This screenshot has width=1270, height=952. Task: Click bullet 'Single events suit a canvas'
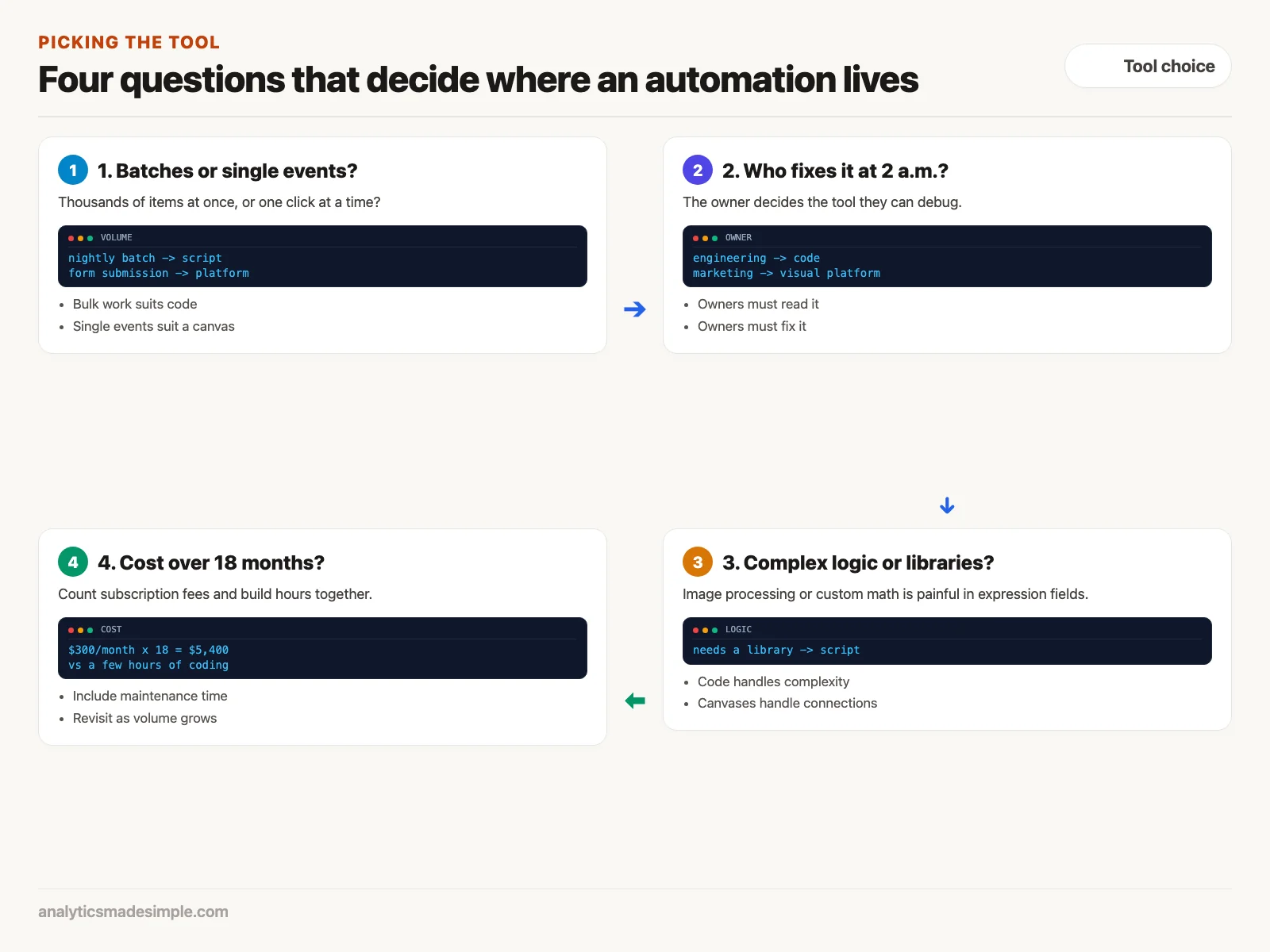click(x=154, y=326)
